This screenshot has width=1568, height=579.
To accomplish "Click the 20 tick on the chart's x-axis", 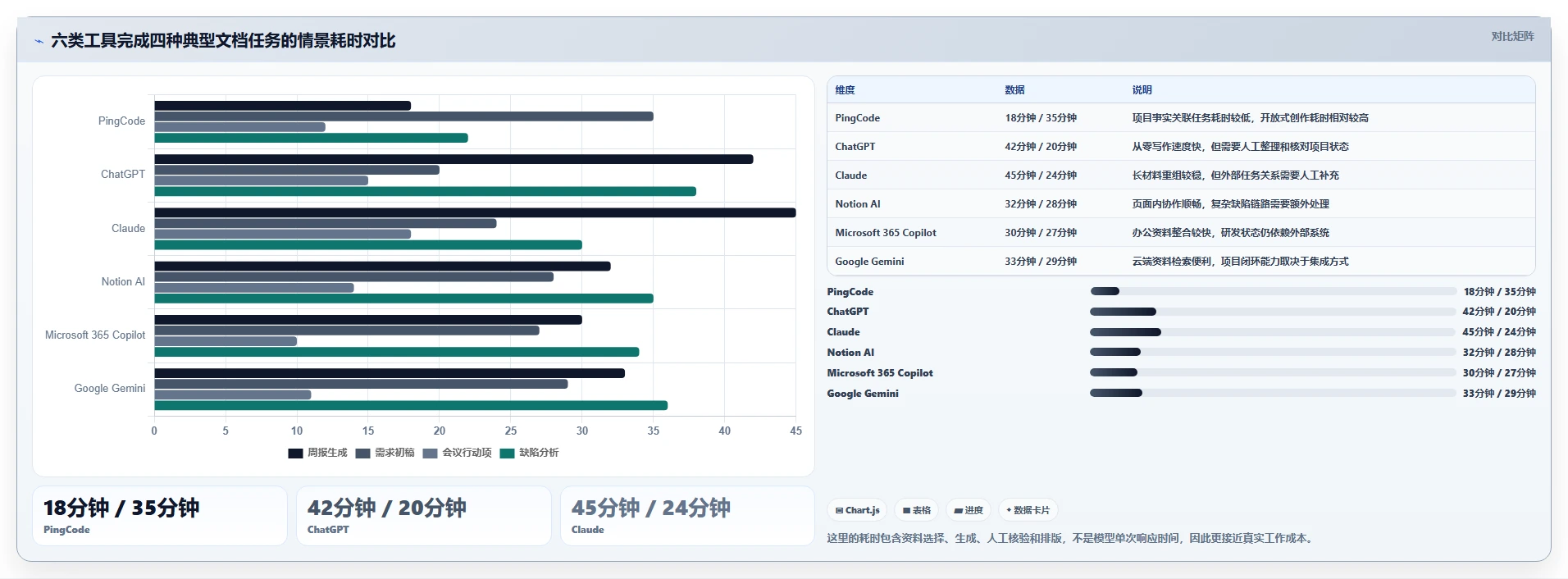I will coord(440,431).
